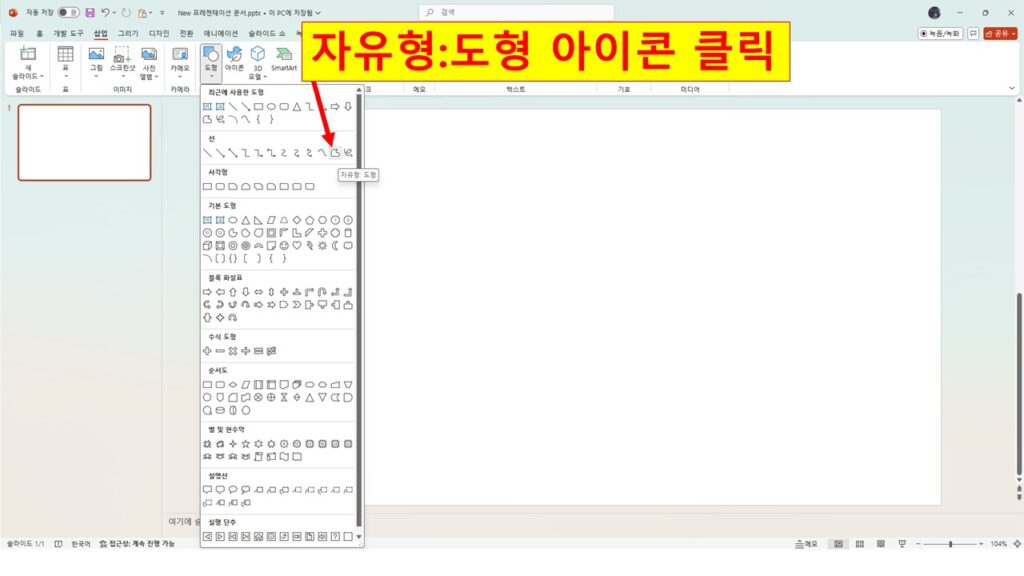Choose the pentagon basic shape

coord(310,220)
